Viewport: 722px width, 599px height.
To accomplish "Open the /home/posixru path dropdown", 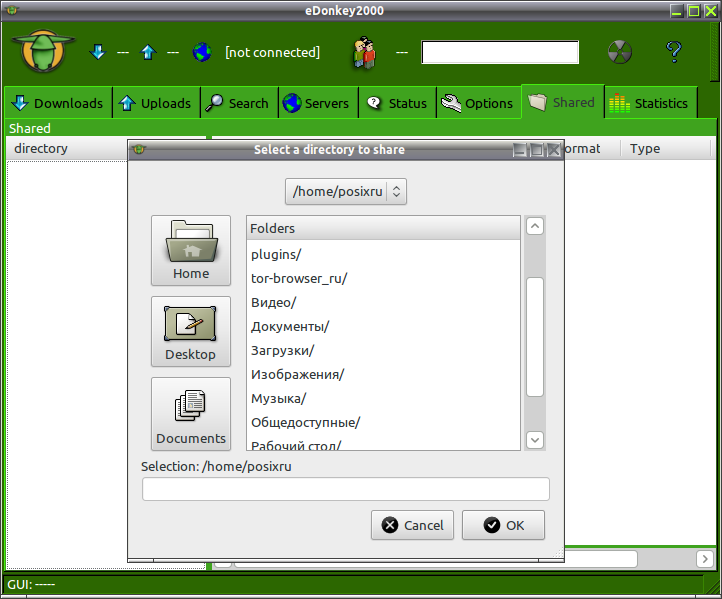I will click(x=346, y=191).
